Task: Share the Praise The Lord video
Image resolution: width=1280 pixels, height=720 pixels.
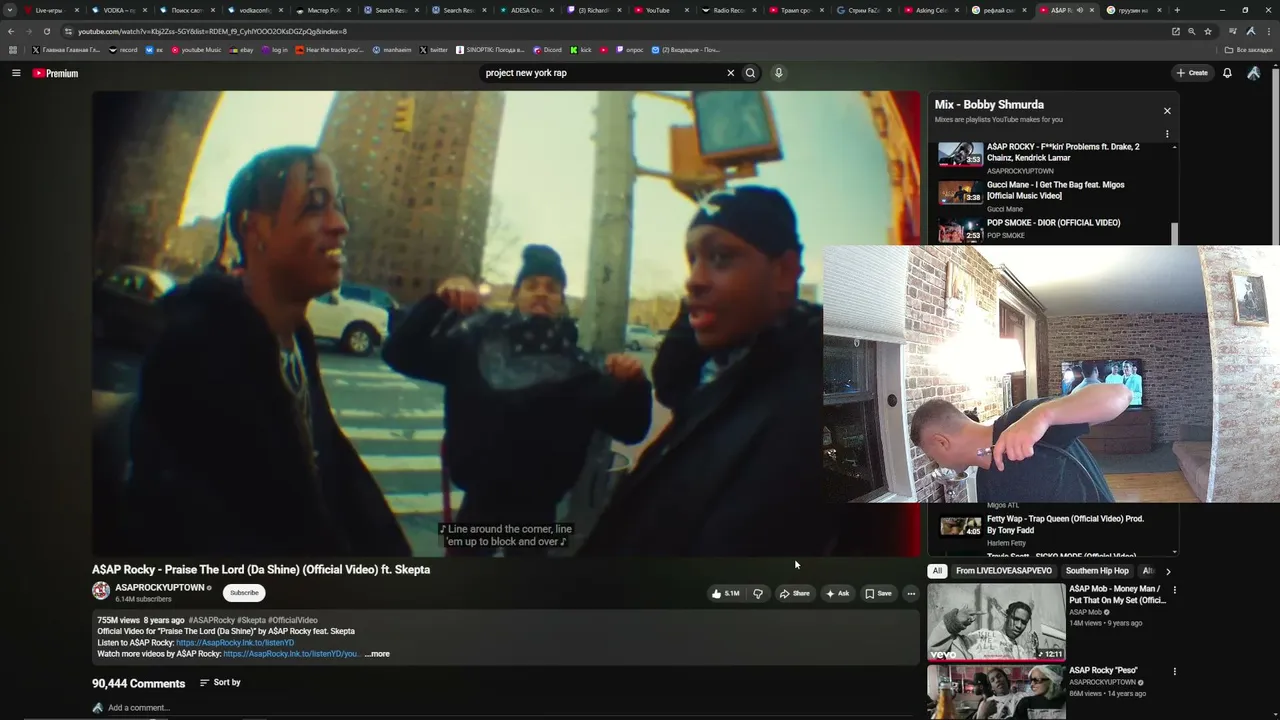Action: pos(795,593)
